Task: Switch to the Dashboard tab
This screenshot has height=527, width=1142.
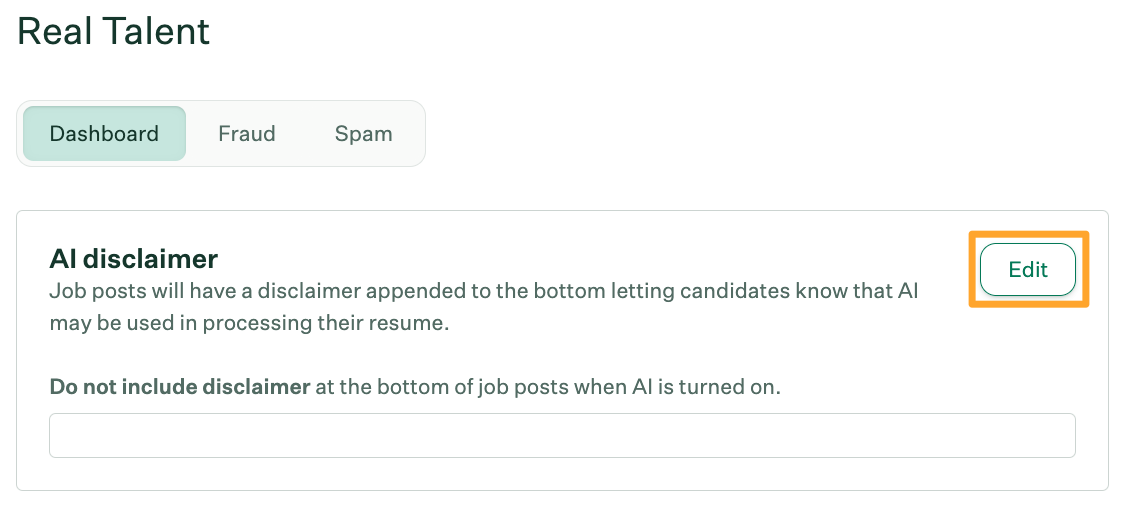Action: (104, 134)
